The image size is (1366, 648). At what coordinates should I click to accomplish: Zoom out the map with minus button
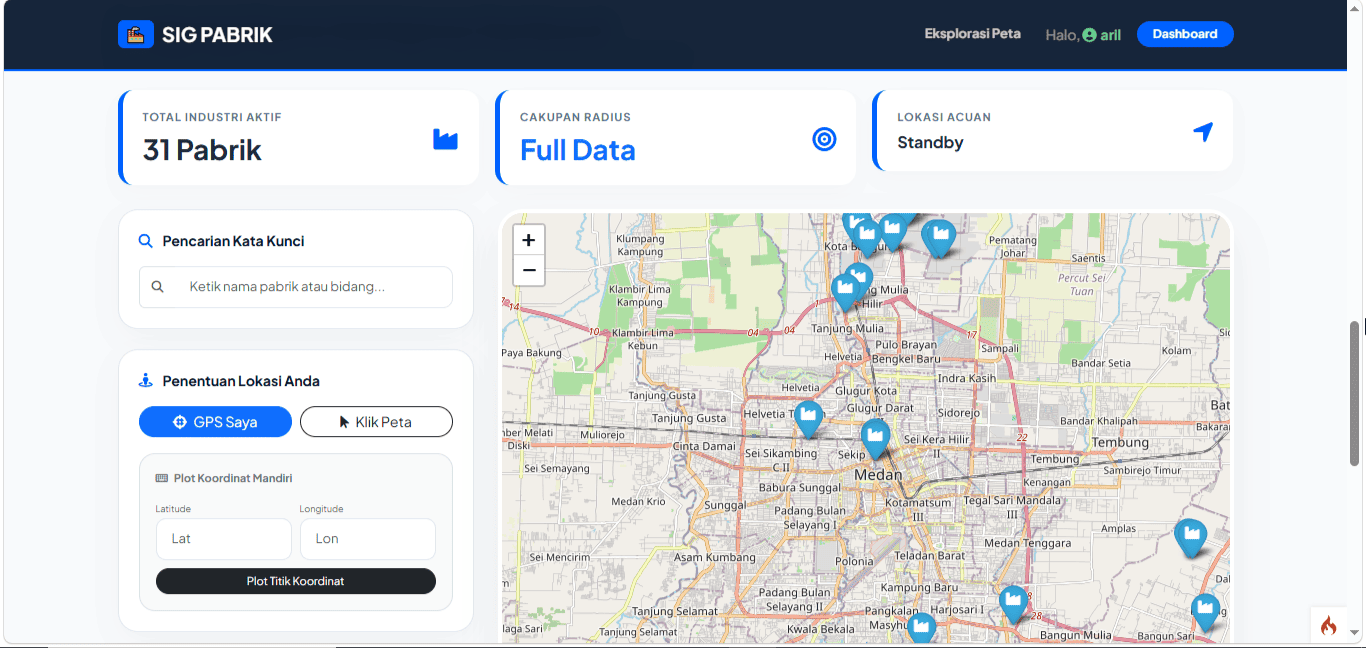[x=529, y=270]
